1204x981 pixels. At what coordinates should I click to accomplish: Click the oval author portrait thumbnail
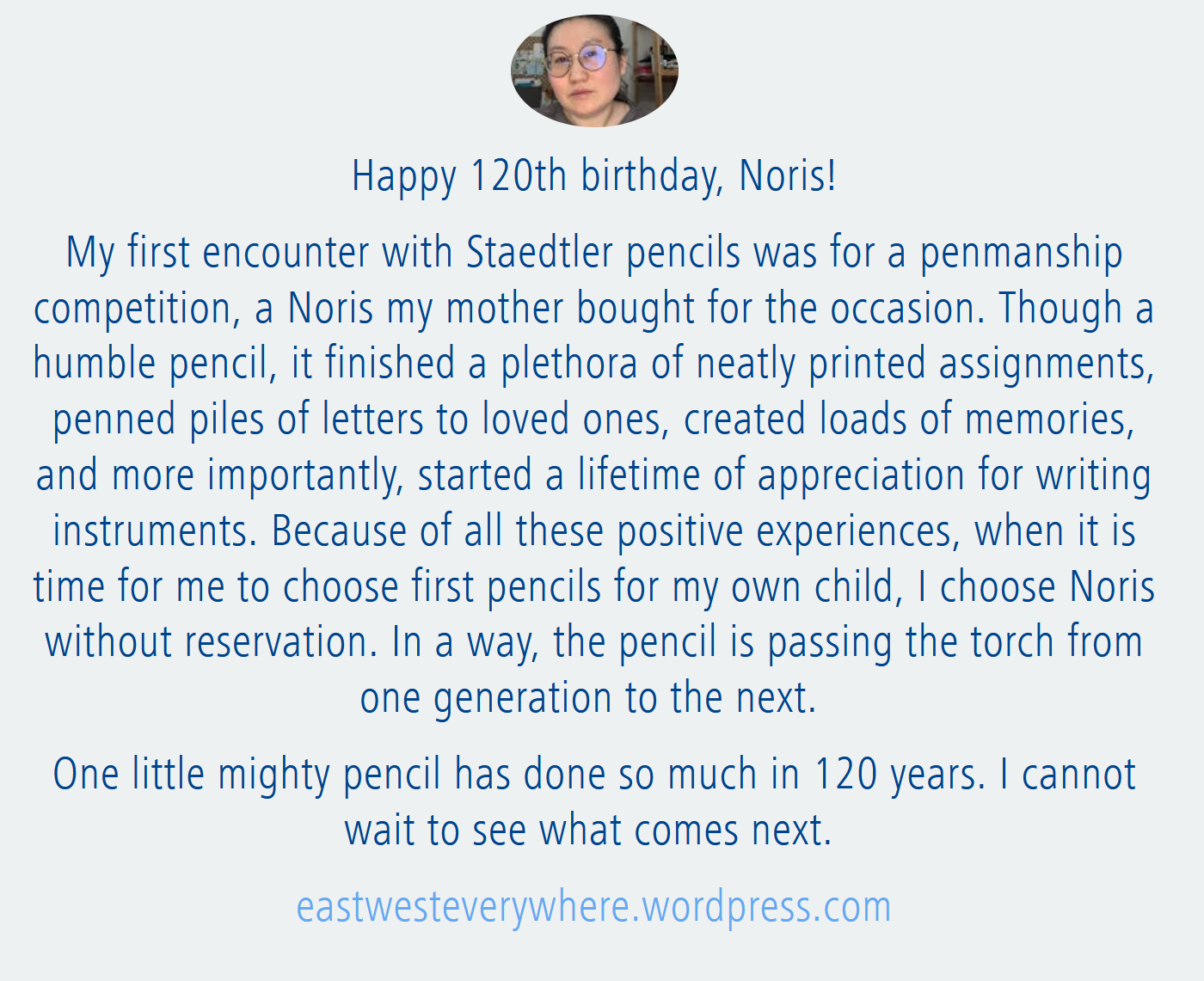tap(594, 70)
